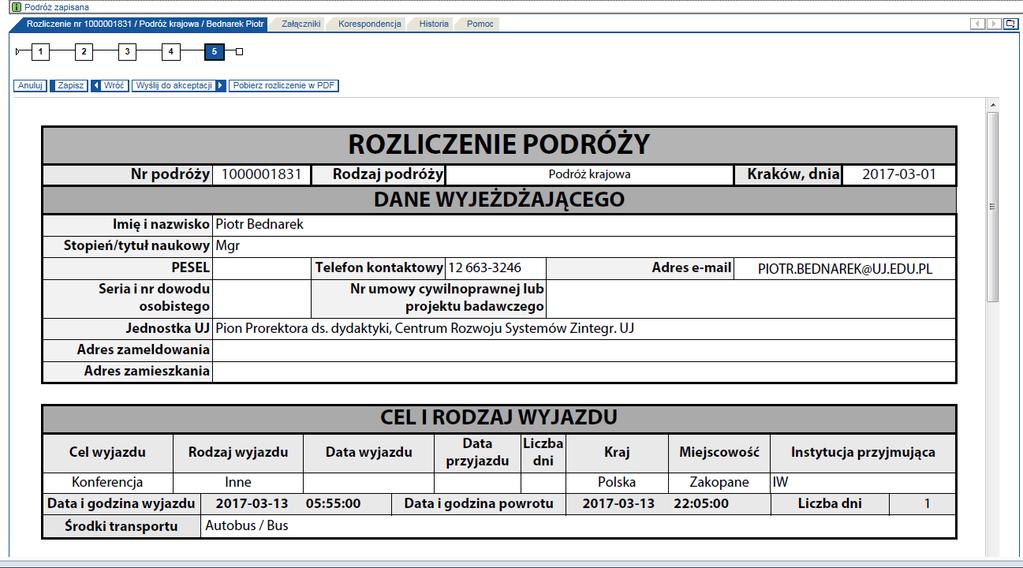Click the ROZLICZENIE PODRÓŻY heading
Image resolution: width=1023 pixels, height=568 pixels.
[499, 144]
